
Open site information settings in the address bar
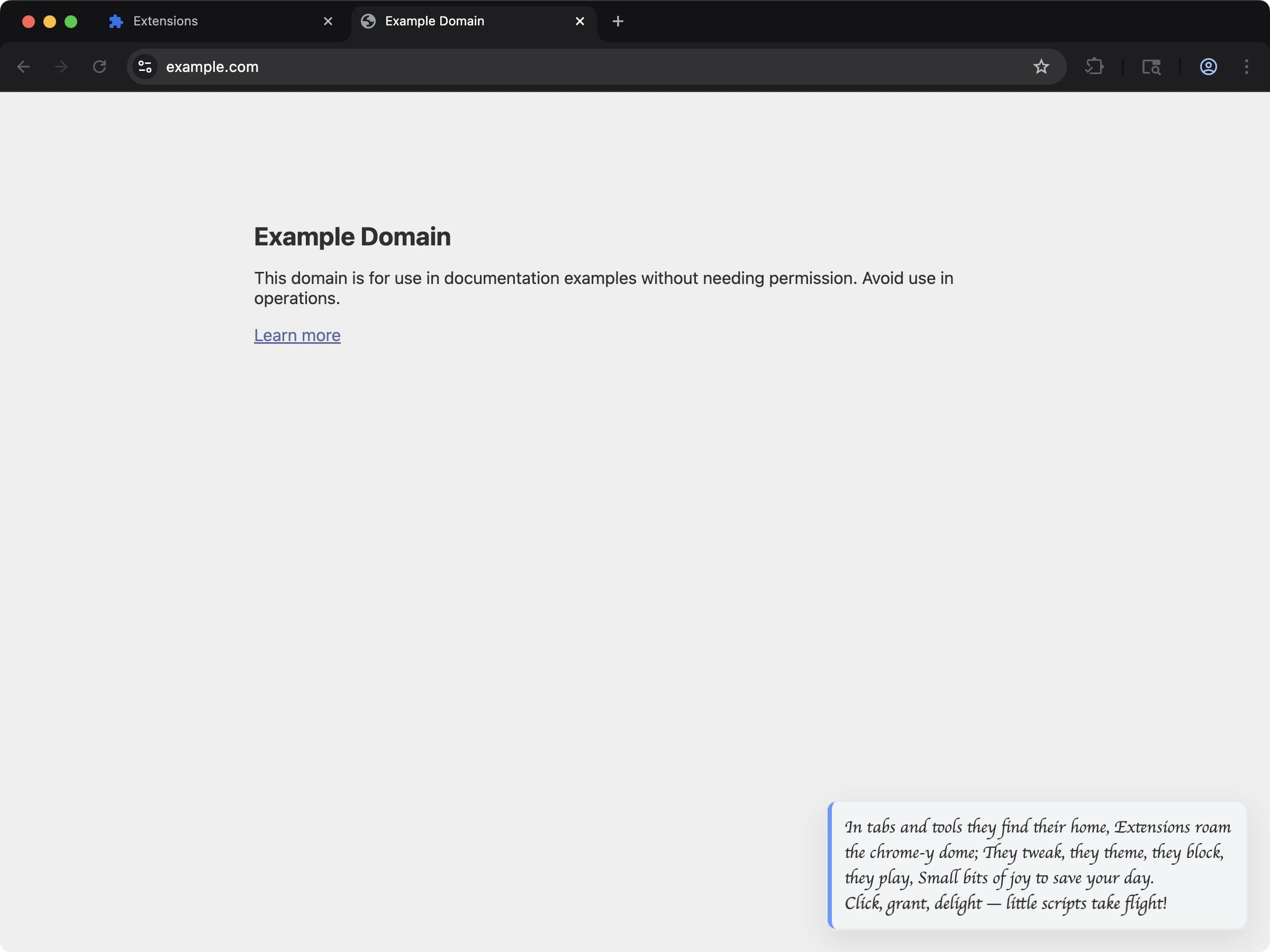[x=144, y=67]
